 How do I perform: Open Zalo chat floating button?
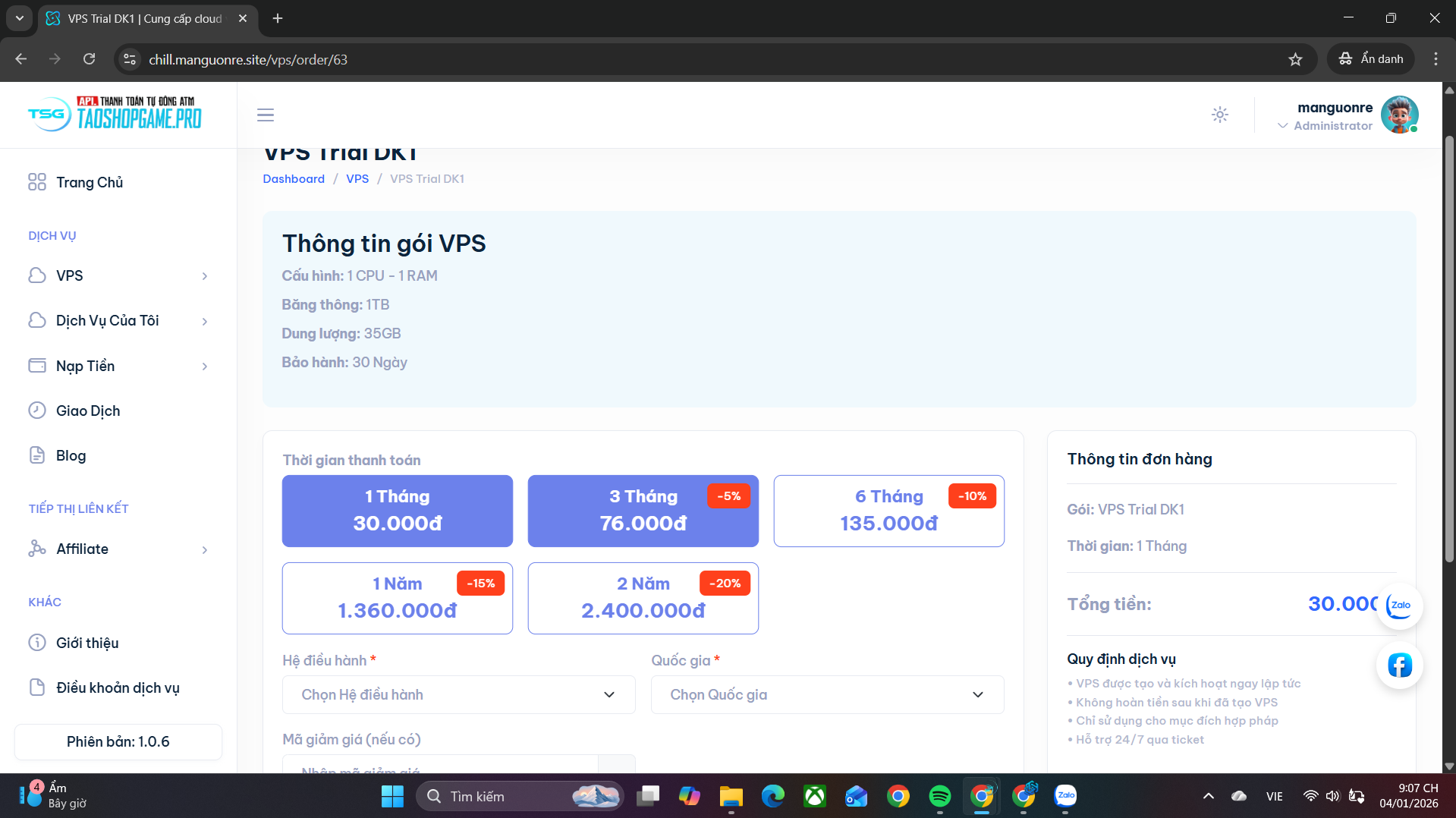1399,606
